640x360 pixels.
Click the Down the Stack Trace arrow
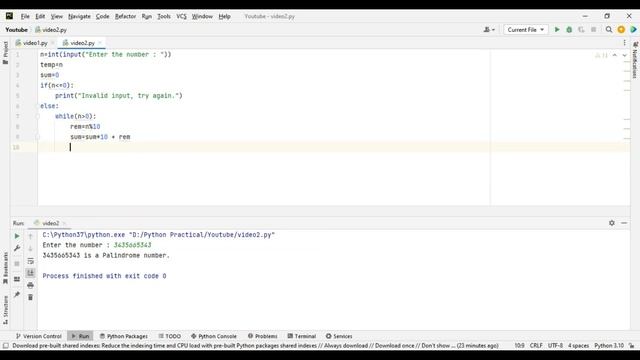point(30,248)
